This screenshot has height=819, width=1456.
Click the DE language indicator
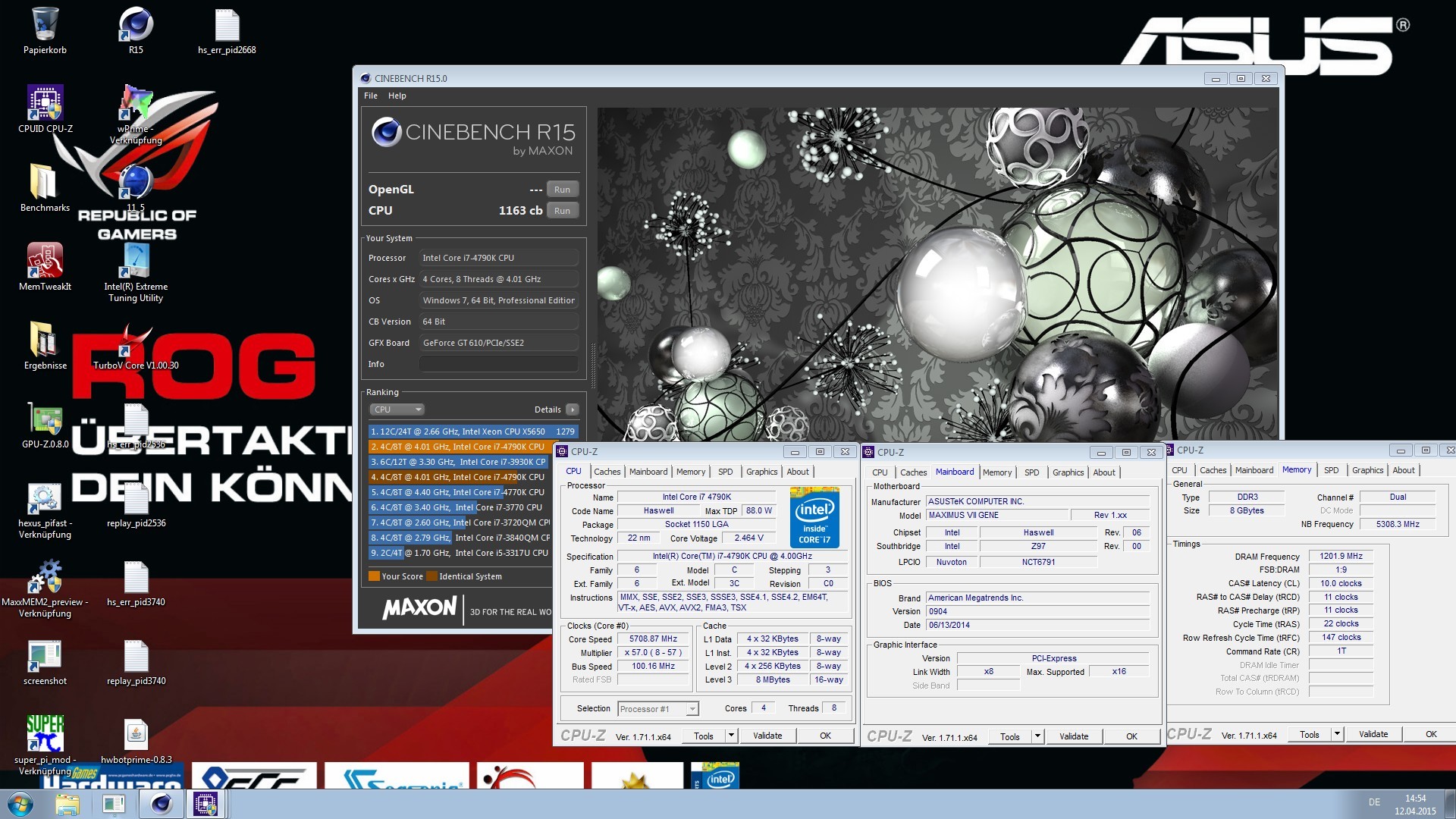click(1374, 802)
